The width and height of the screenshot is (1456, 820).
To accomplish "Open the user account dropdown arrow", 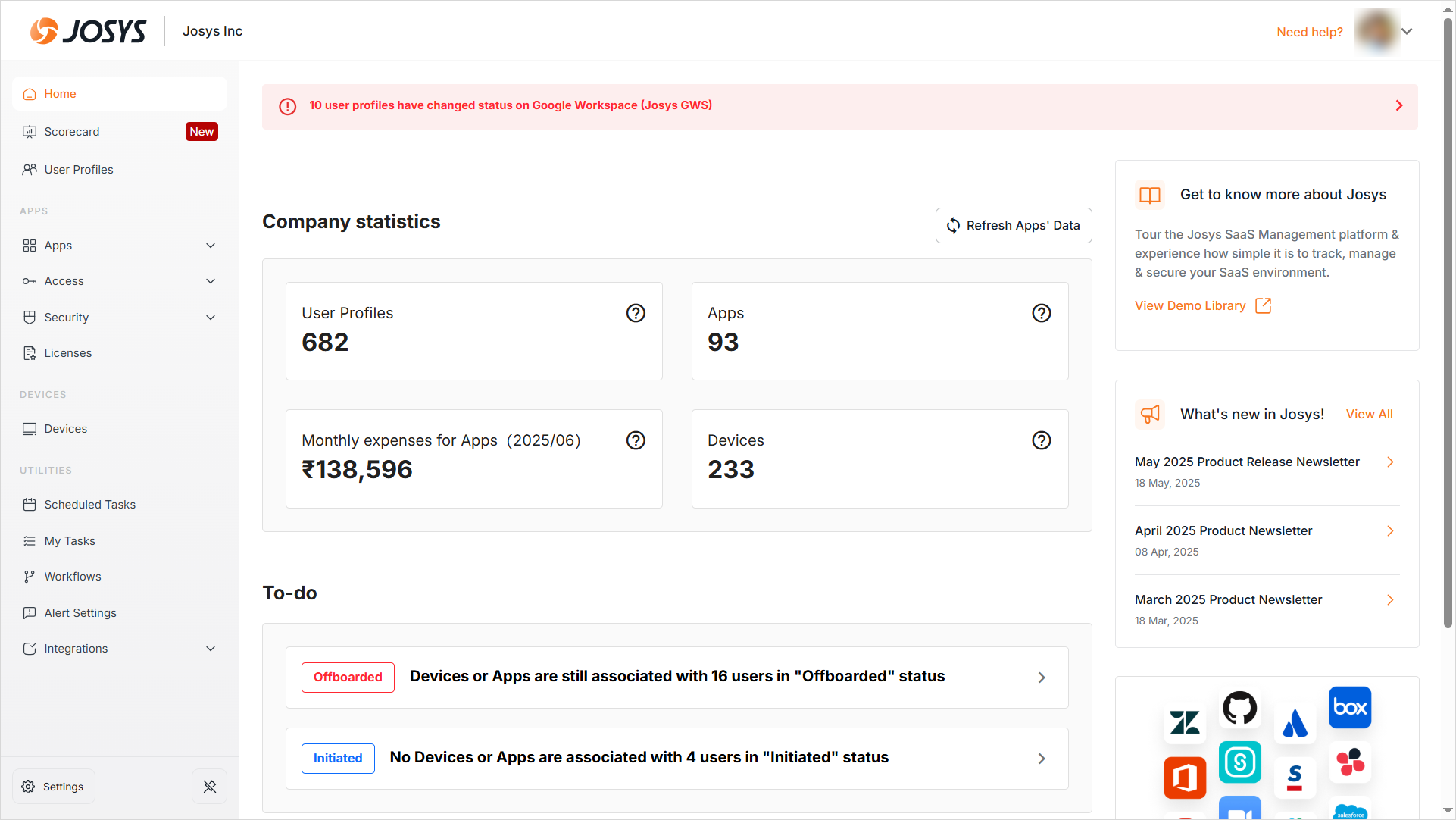I will (1407, 32).
